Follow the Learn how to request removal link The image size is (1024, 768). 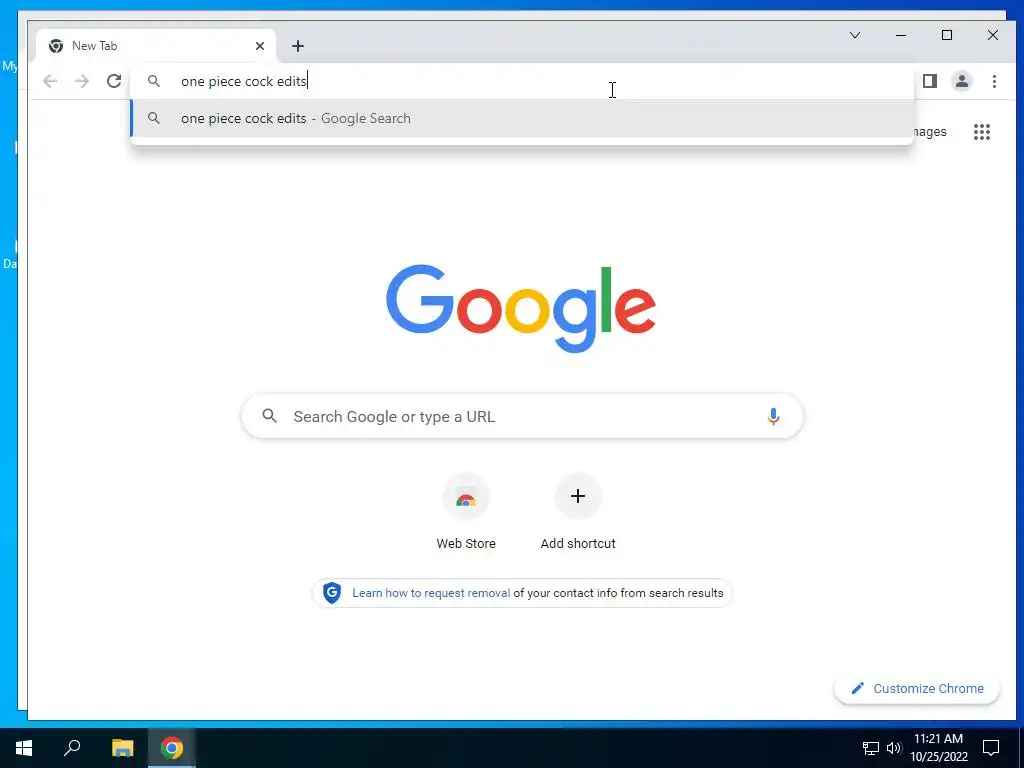431,593
